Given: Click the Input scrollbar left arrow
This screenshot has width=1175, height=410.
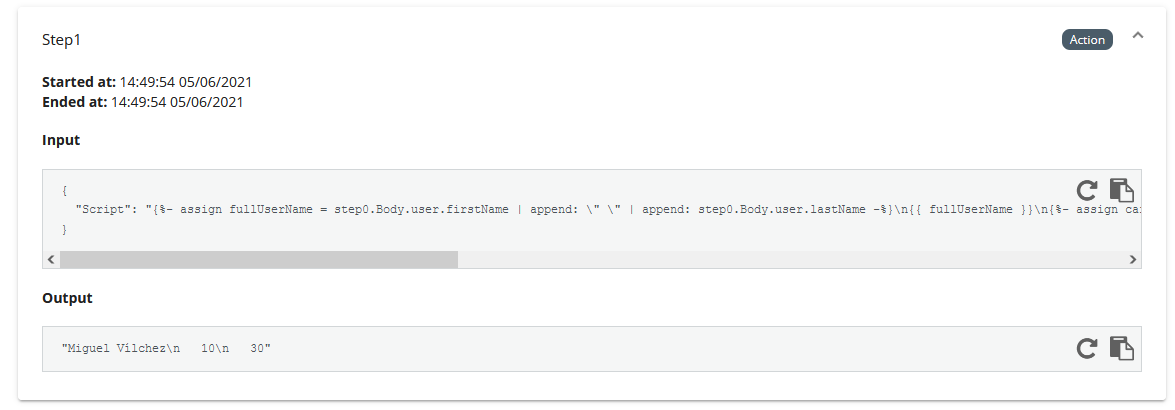Looking at the screenshot, I should (51, 259).
